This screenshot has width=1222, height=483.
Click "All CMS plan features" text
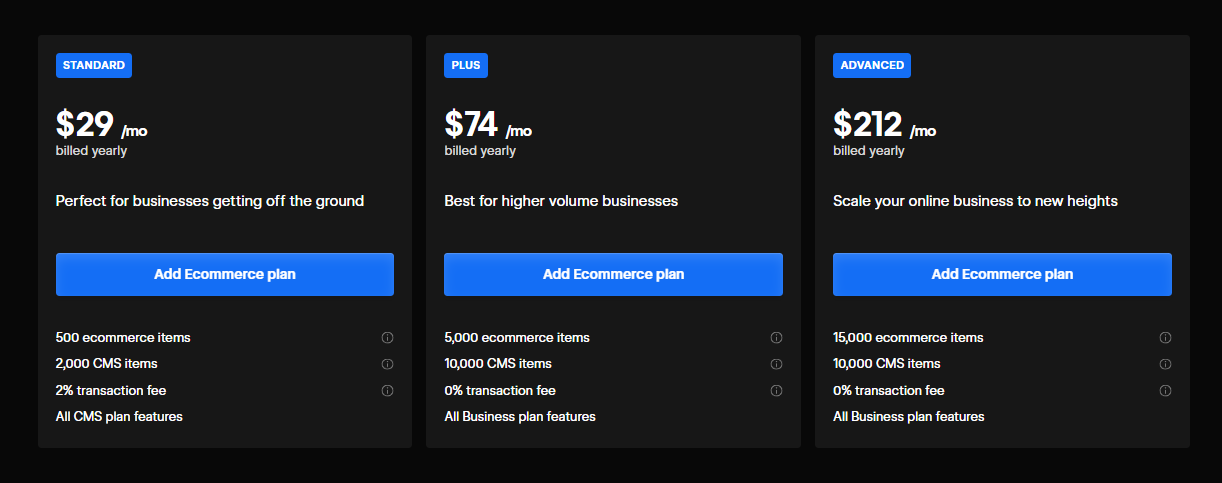pyautogui.click(x=119, y=416)
